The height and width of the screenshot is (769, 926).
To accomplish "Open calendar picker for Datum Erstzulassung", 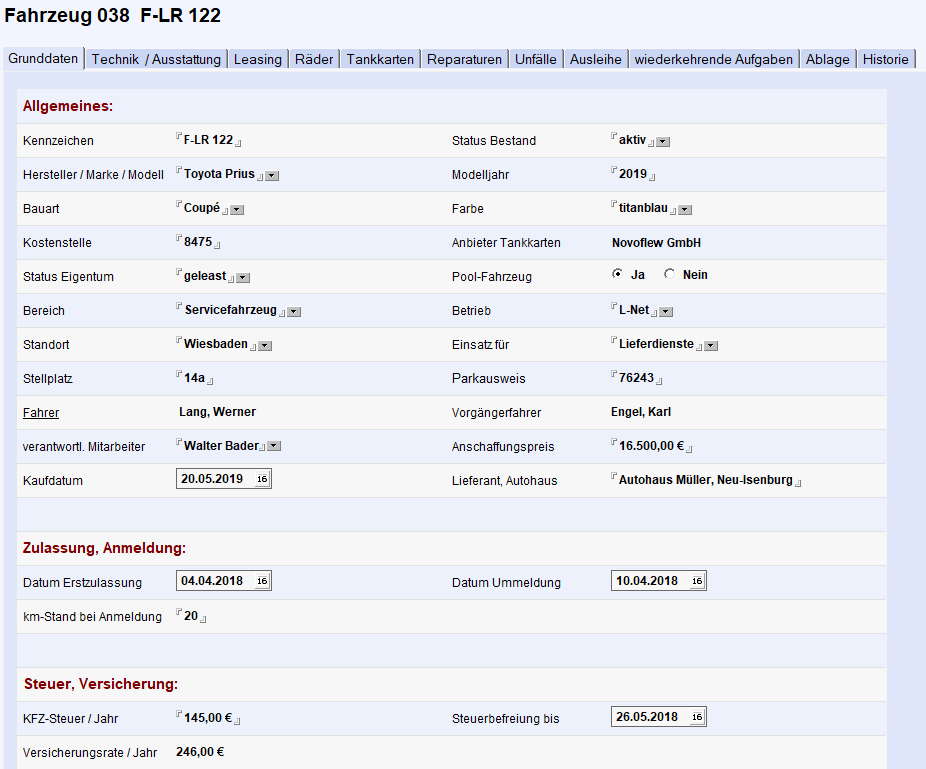I will (262, 581).
